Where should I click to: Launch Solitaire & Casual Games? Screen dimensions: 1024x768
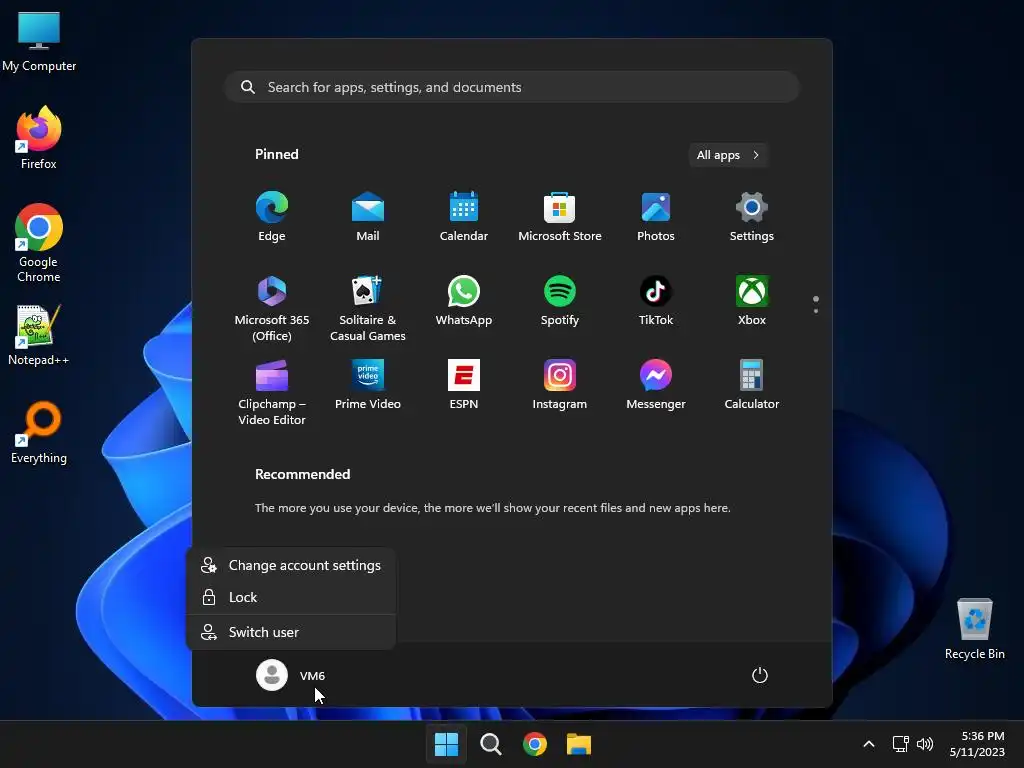(x=368, y=309)
